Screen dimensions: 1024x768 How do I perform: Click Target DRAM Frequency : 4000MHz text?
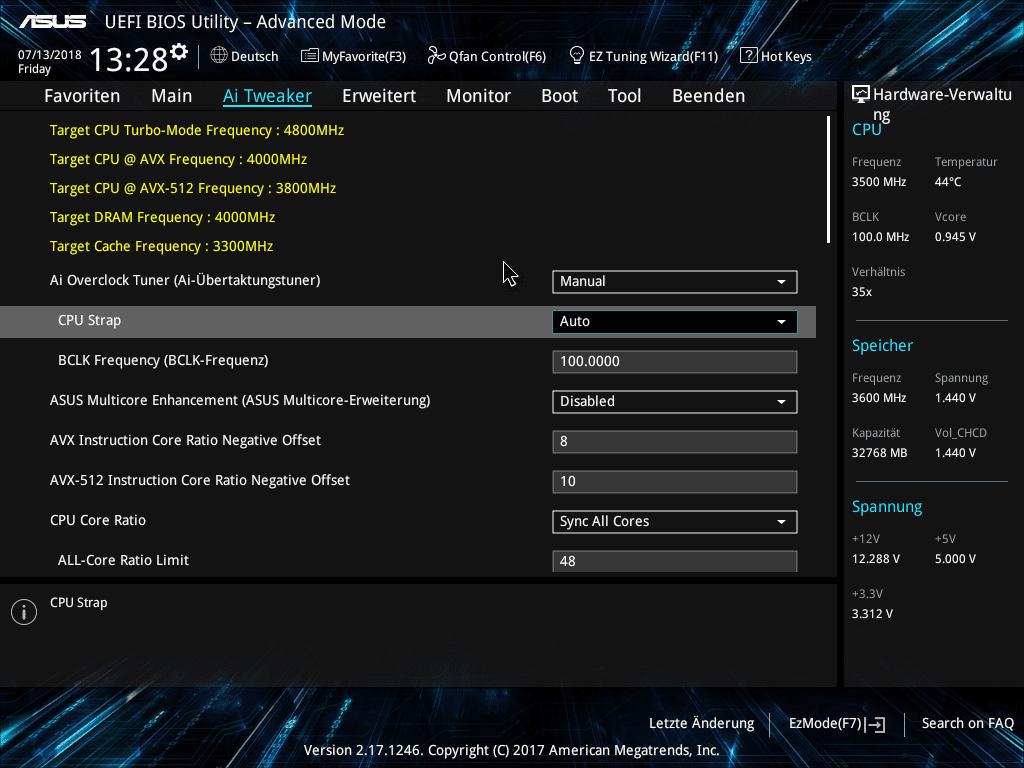pos(162,217)
